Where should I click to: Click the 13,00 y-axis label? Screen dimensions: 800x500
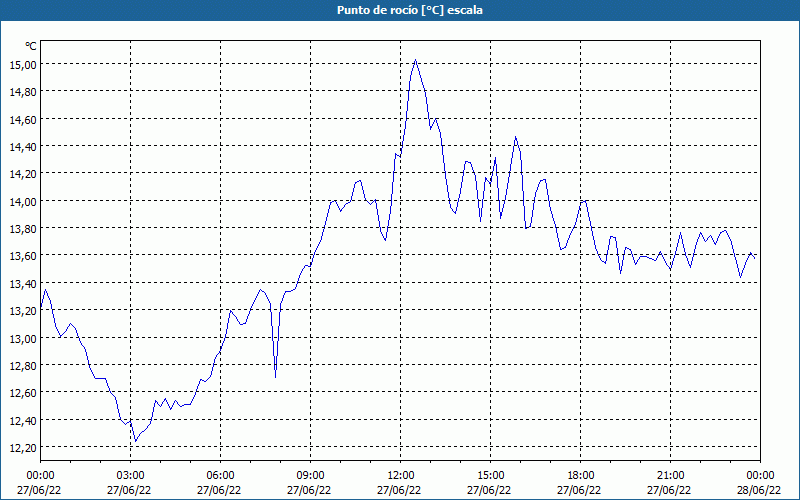(23, 338)
